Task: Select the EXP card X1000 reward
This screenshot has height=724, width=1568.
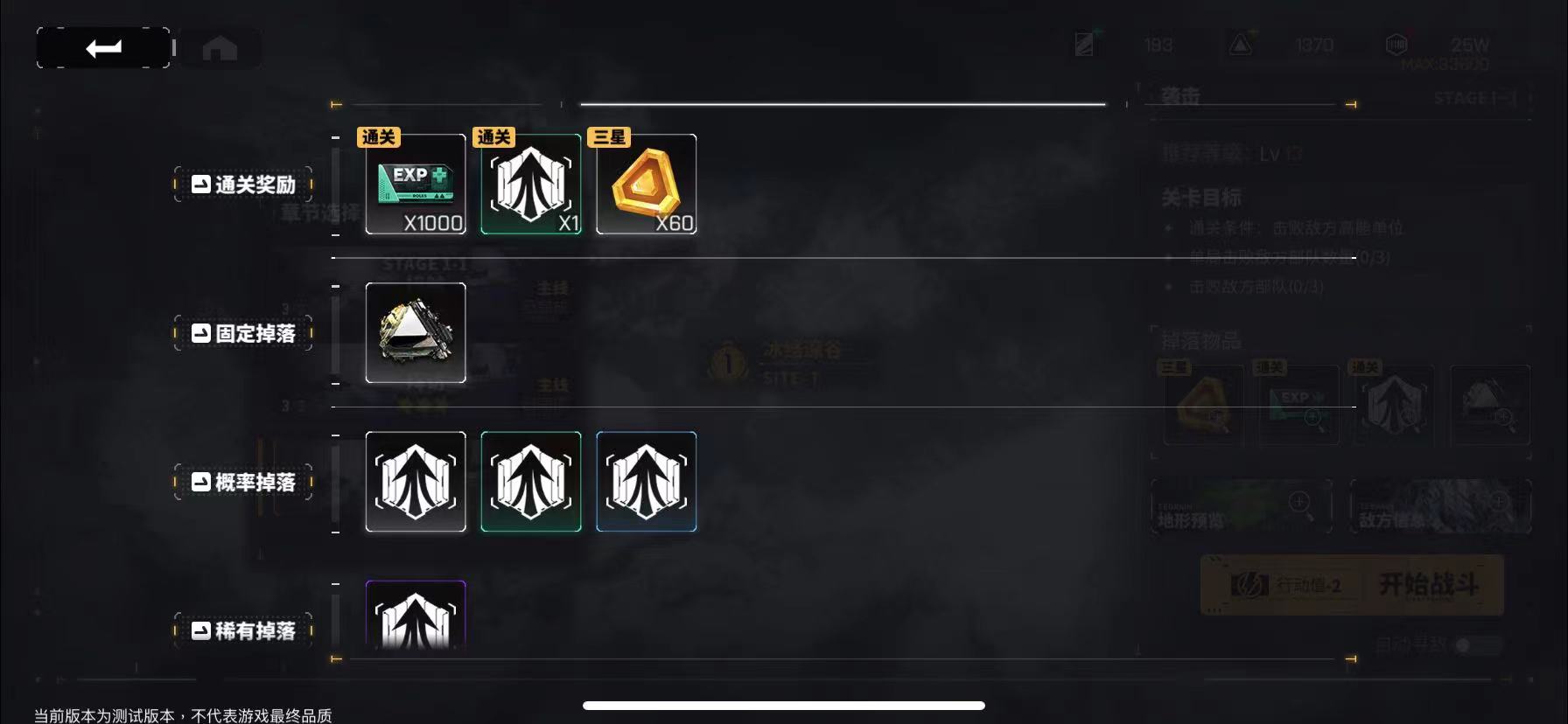Action: (x=416, y=184)
